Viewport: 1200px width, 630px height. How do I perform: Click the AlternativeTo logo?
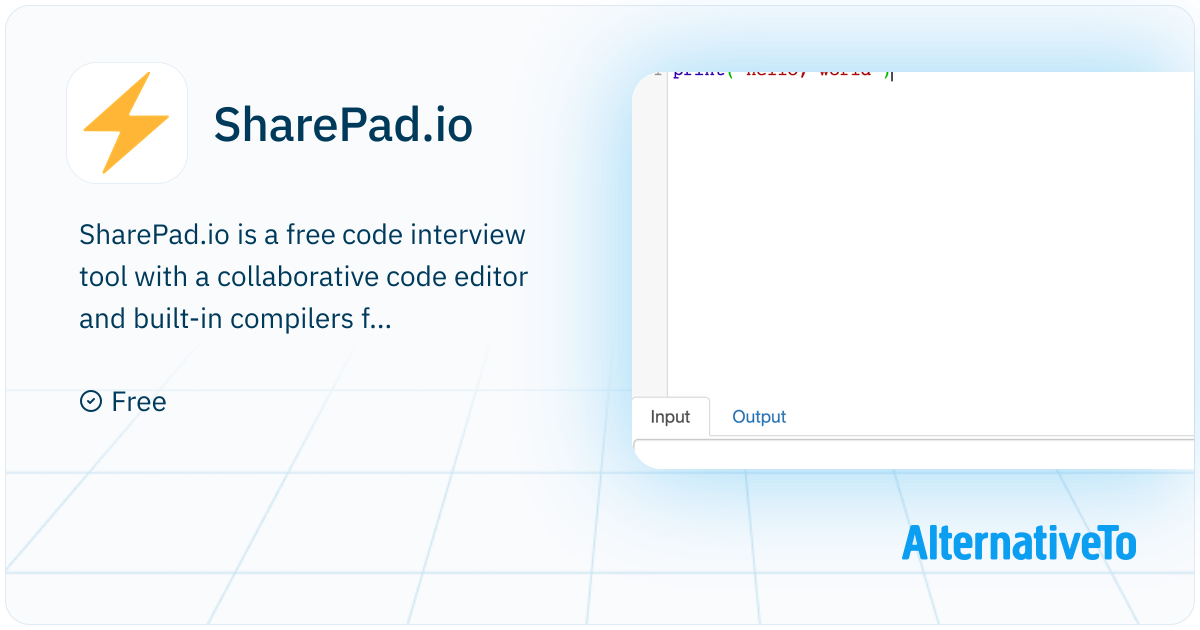click(1019, 543)
